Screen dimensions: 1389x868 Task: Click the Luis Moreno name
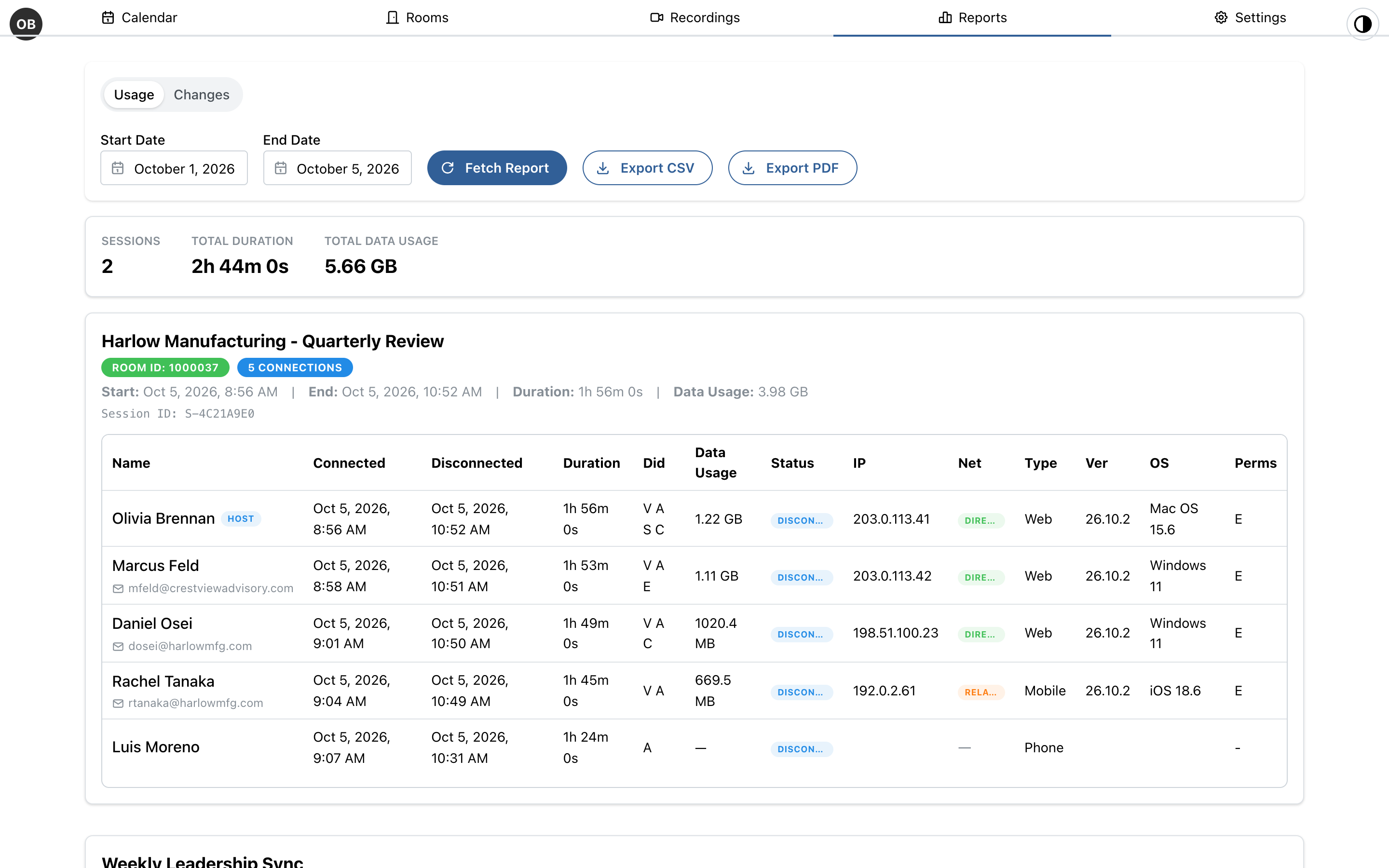point(156,747)
